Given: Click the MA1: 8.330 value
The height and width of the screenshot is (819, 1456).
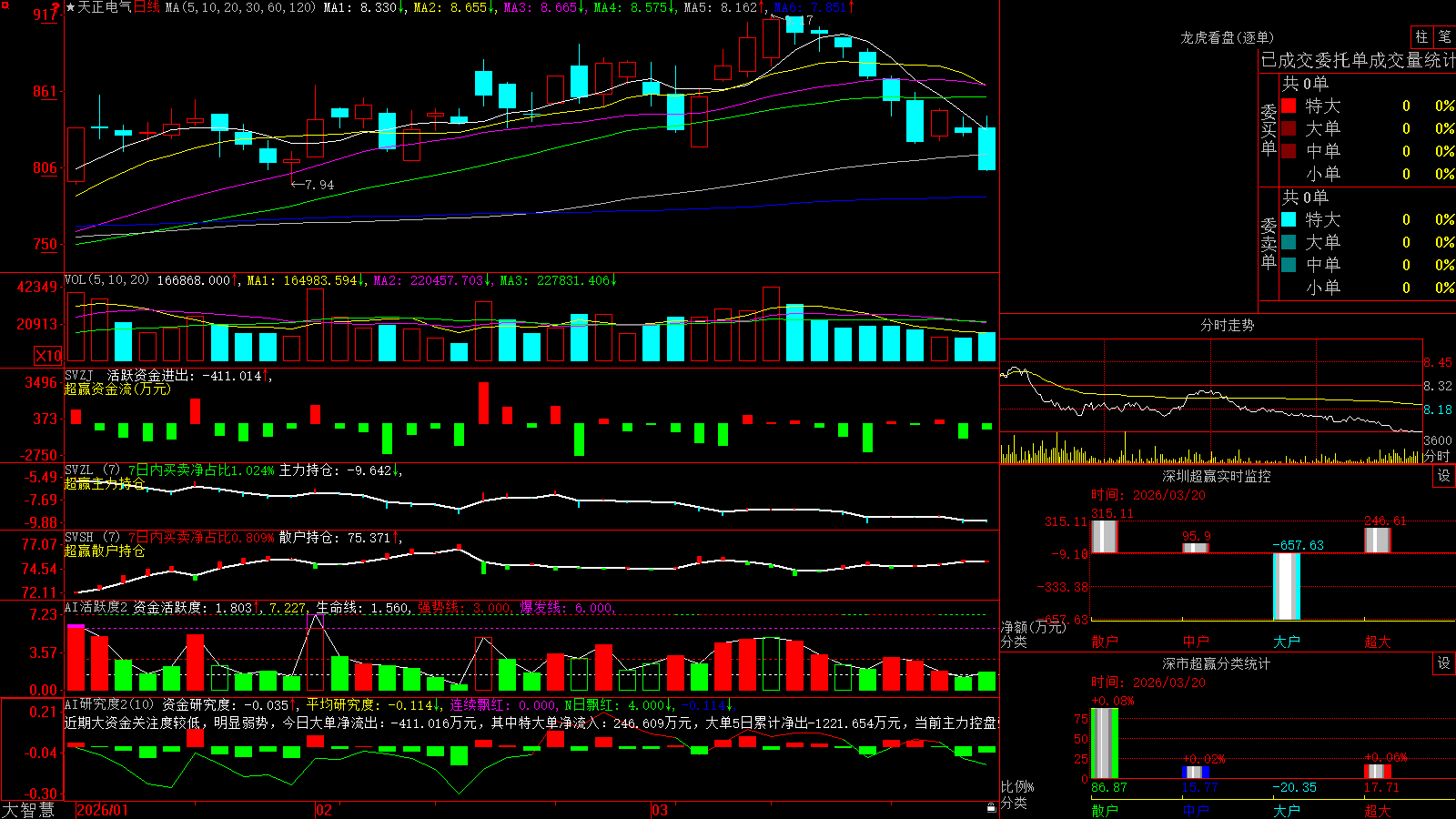Looking at the screenshot, I should [x=360, y=7].
